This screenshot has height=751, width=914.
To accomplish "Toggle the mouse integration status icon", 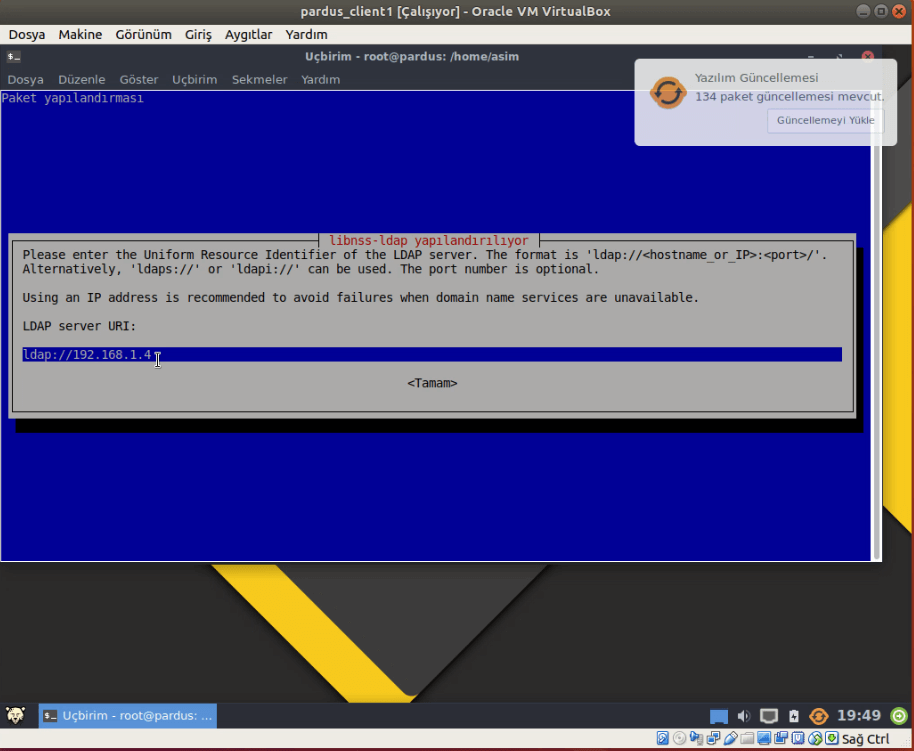I will coord(815,738).
